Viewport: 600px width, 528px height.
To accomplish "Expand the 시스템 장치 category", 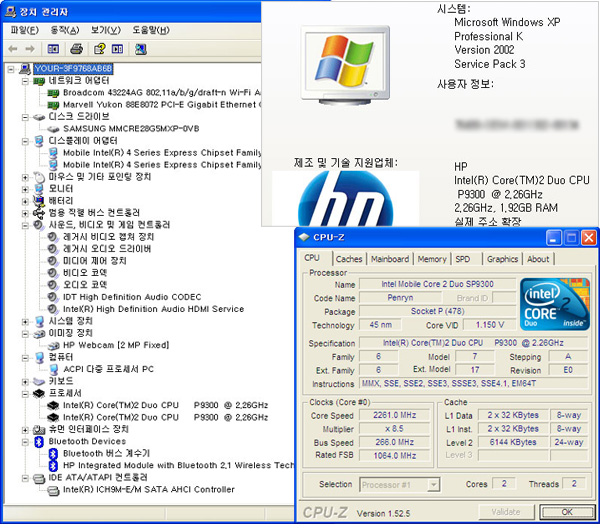I will pyautogui.click(x=25, y=321).
